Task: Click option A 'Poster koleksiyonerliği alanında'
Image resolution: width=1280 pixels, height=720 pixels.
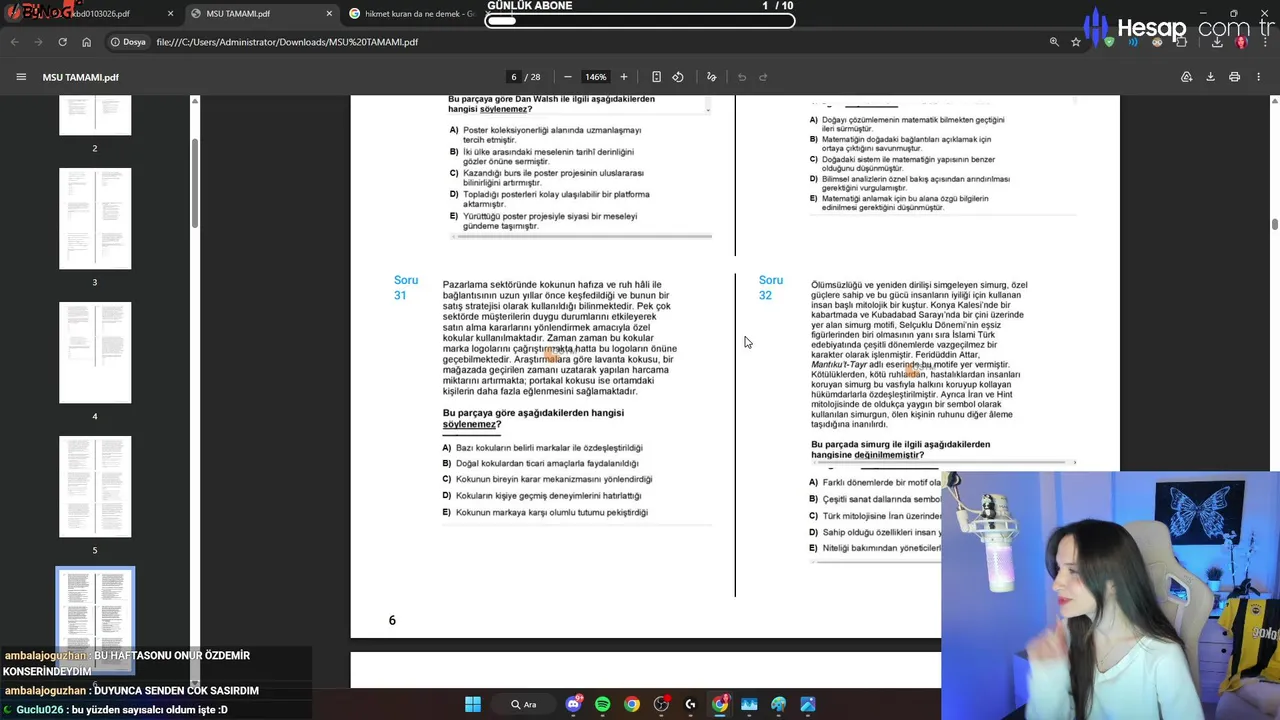Action: pyautogui.click(x=546, y=135)
